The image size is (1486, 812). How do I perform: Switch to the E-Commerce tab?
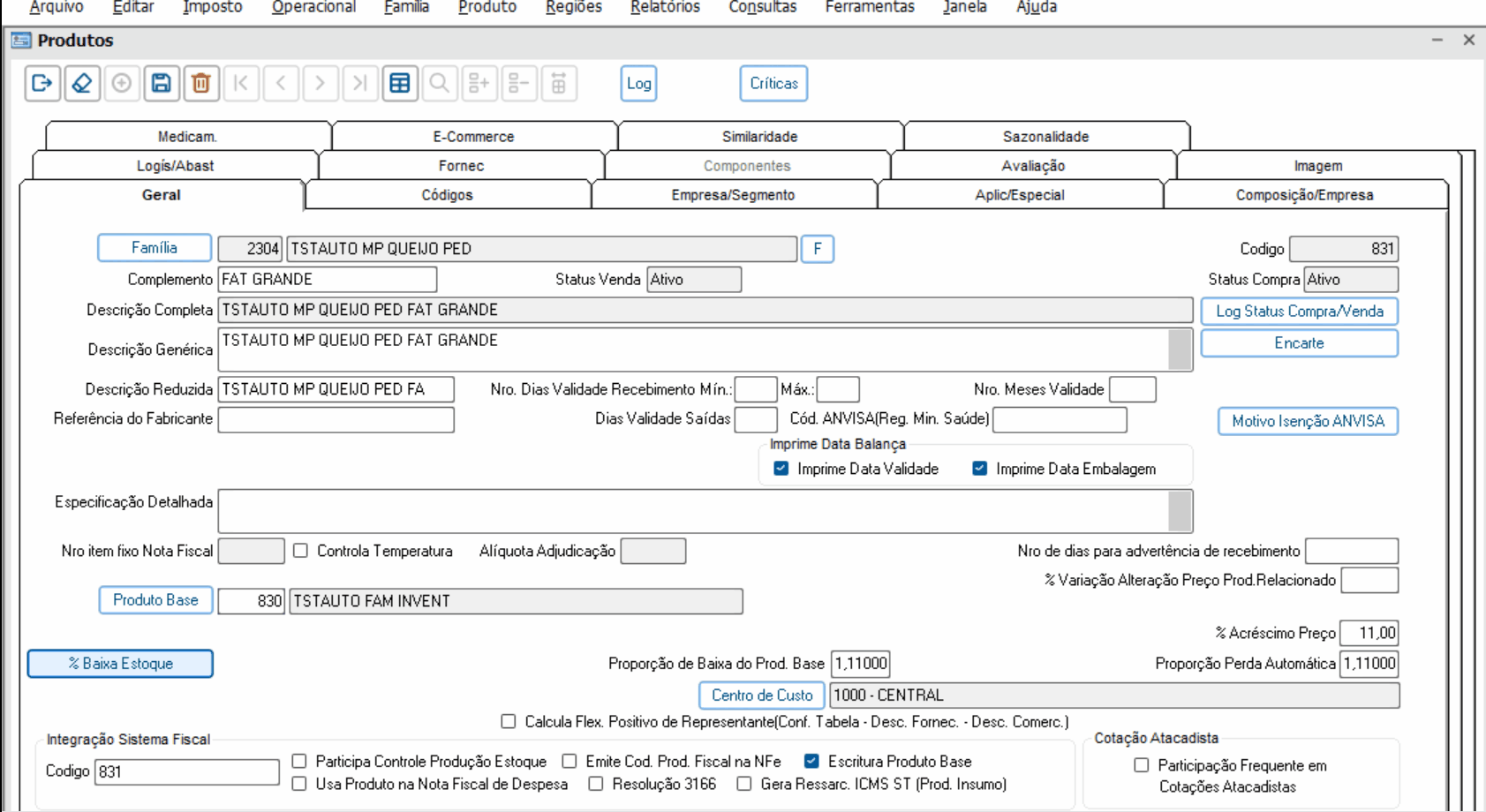(473, 137)
